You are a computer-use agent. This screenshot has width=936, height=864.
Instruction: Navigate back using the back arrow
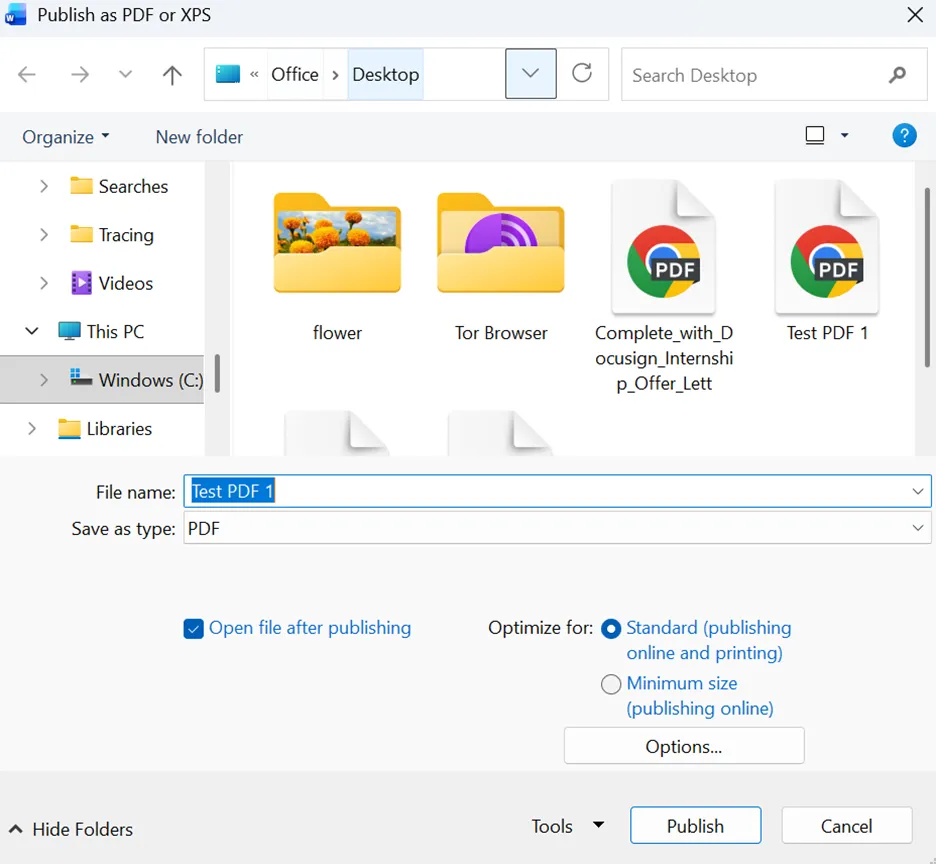tap(26, 74)
